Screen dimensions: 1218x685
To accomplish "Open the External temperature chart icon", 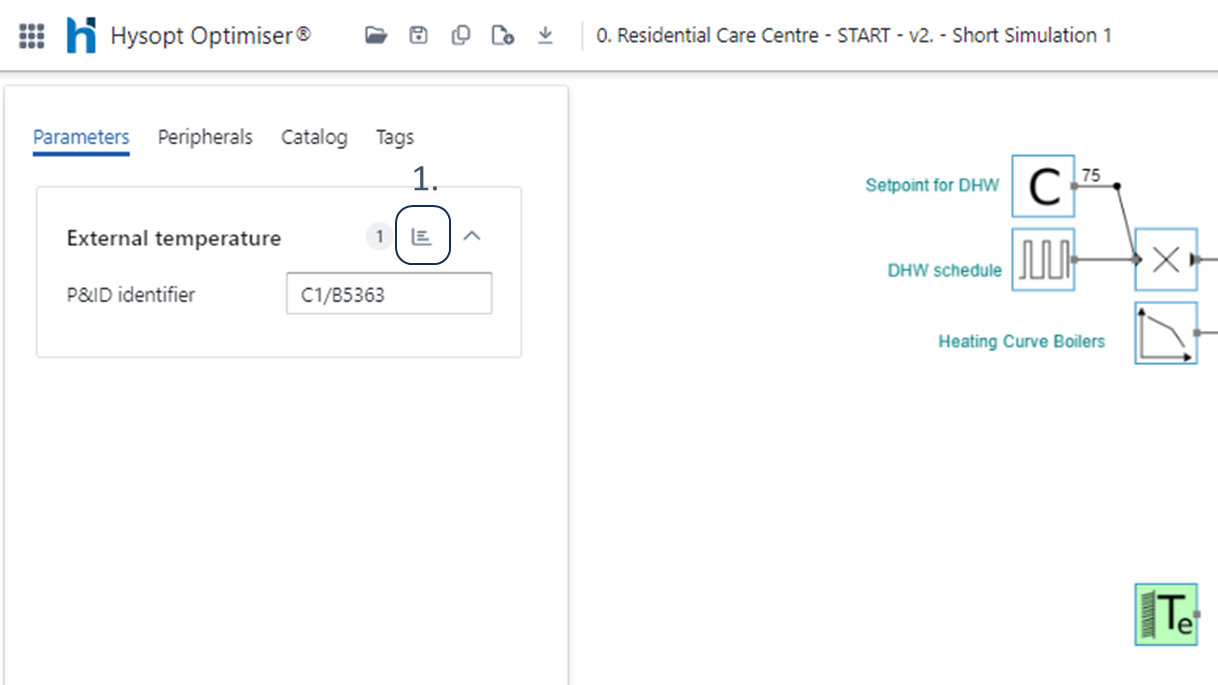I will pos(422,237).
